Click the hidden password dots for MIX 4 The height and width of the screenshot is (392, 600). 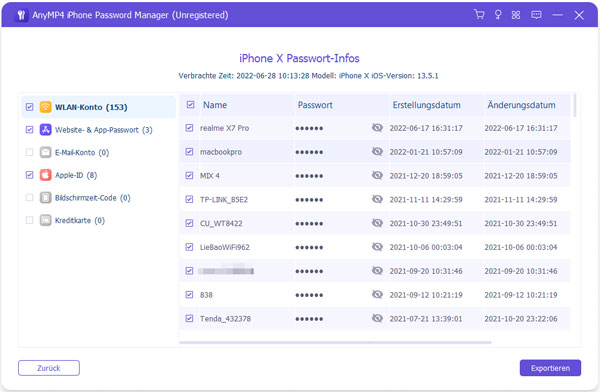tap(309, 176)
